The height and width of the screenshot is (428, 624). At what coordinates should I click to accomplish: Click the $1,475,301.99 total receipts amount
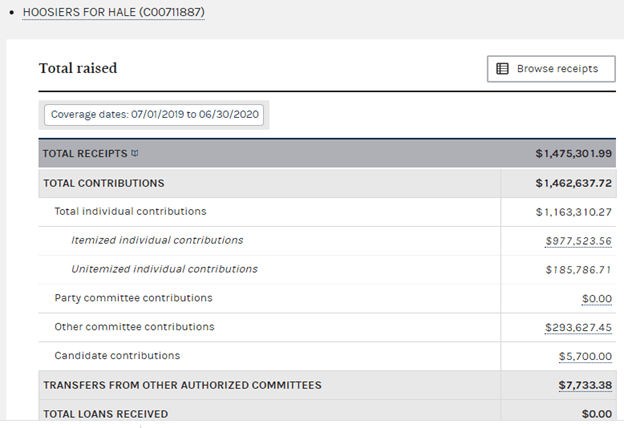573,154
